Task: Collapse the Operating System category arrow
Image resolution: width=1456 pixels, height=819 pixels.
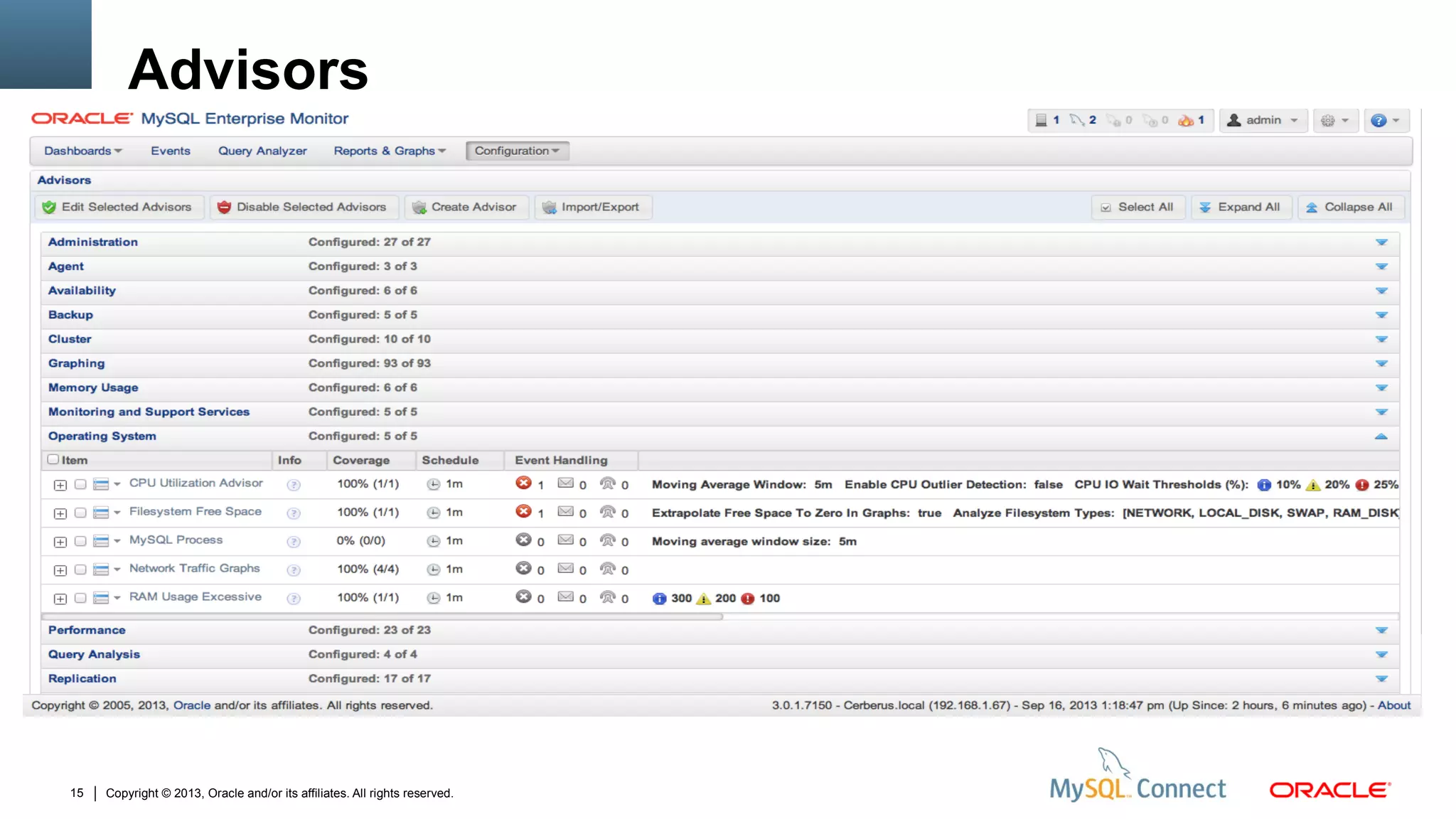Action: tap(1381, 436)
